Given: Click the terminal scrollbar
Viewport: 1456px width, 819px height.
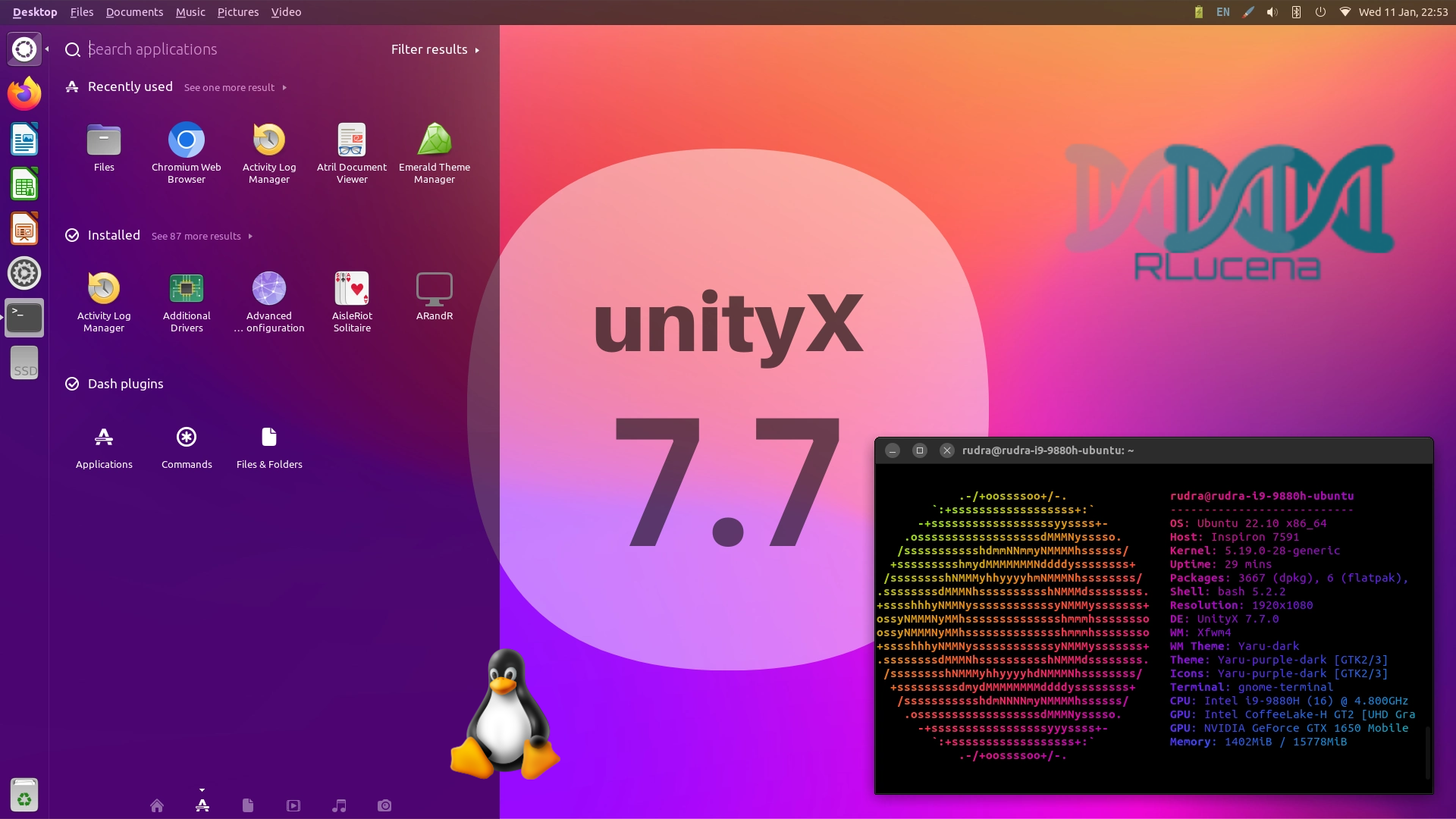Looking at the screenshot, I should point(1428,752).
